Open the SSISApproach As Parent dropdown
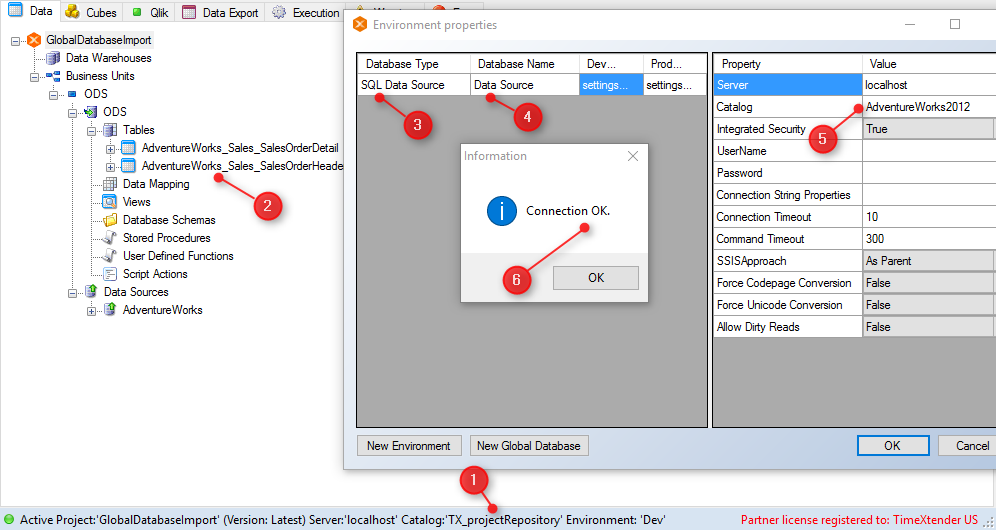The image size is (996, 530). pos(929,261)
